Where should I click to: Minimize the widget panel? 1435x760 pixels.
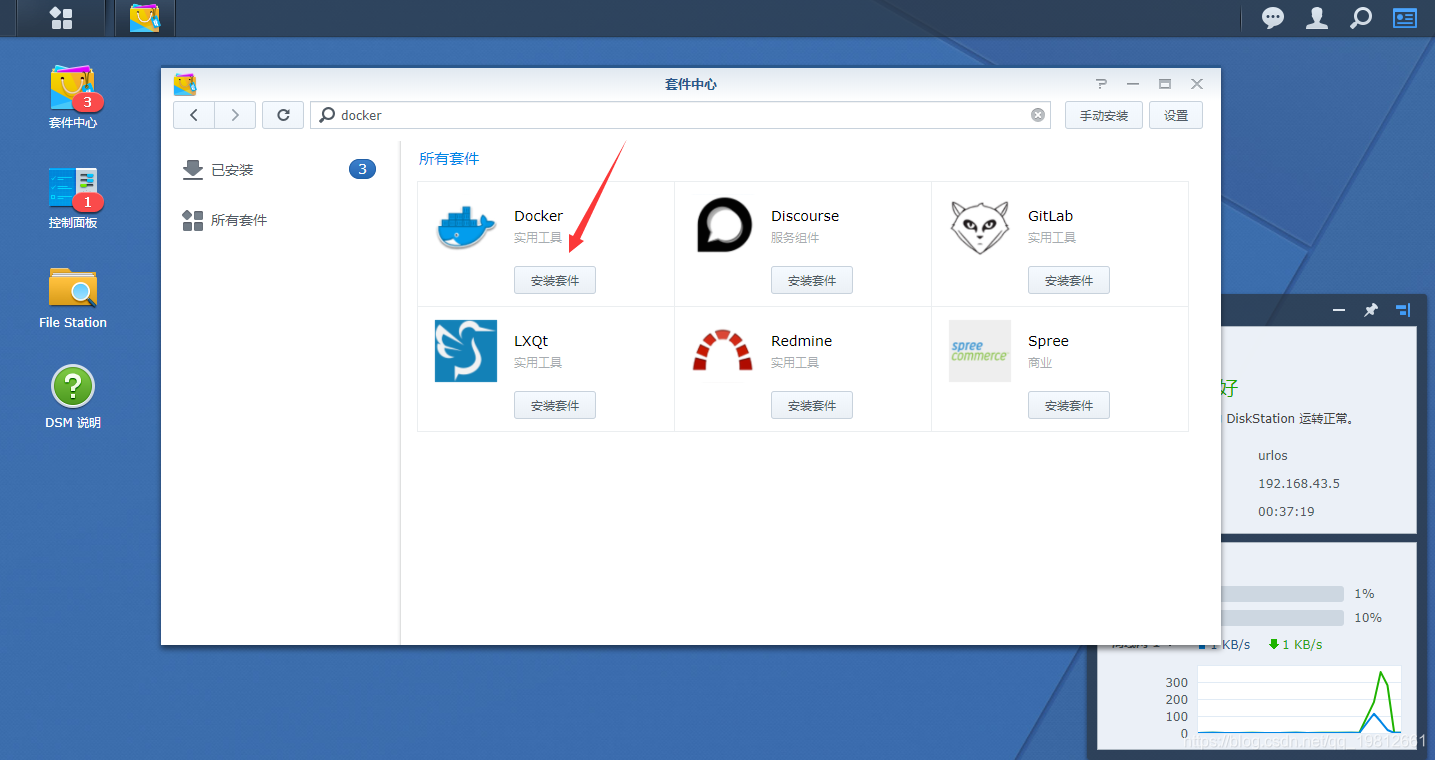click(1339, 310)
